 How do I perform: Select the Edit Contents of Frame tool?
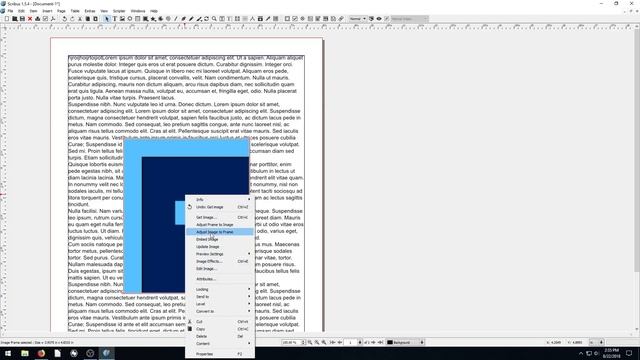click(222, 19)
